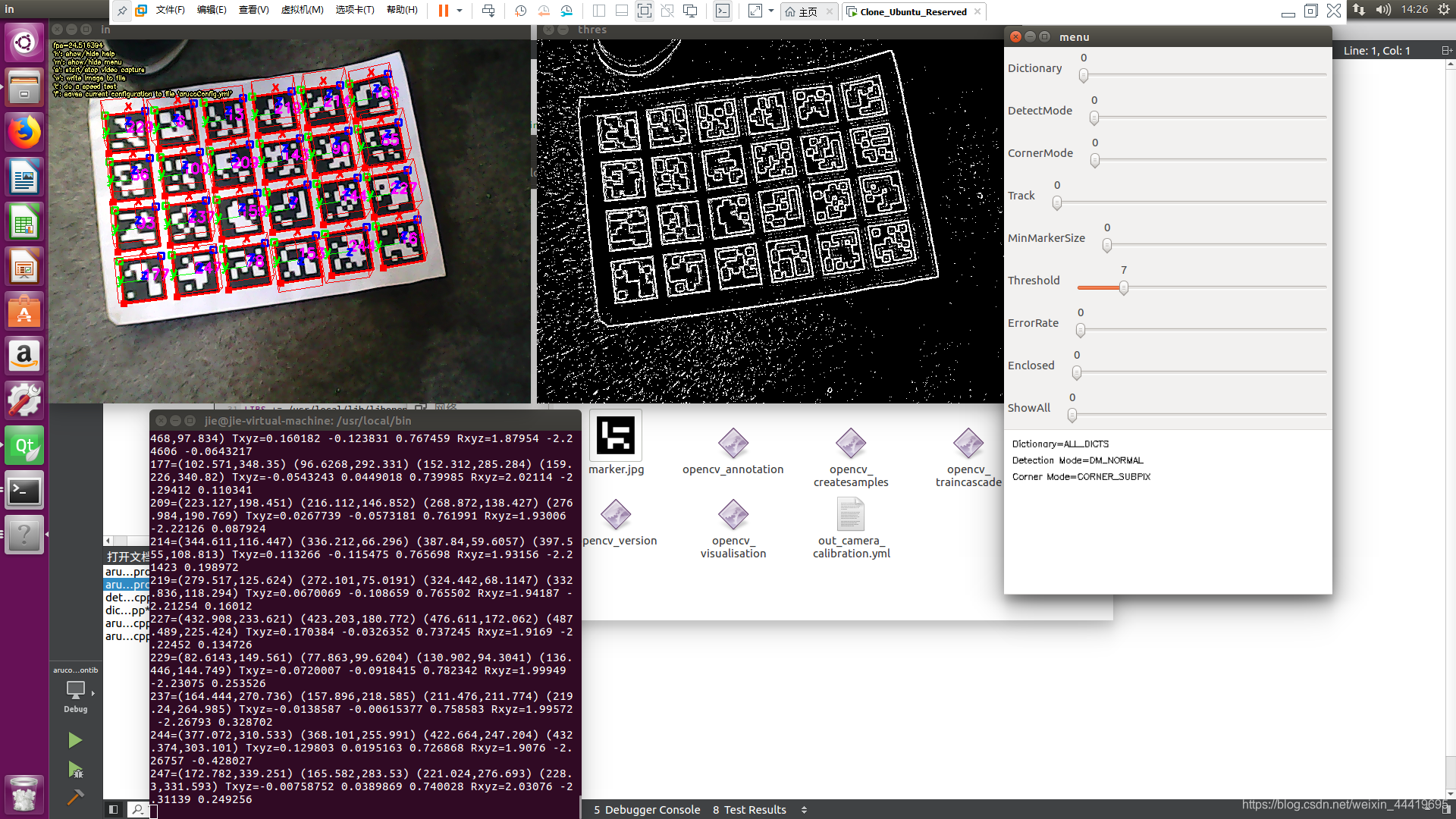Click the green Run button in Qt Creator

74,740
